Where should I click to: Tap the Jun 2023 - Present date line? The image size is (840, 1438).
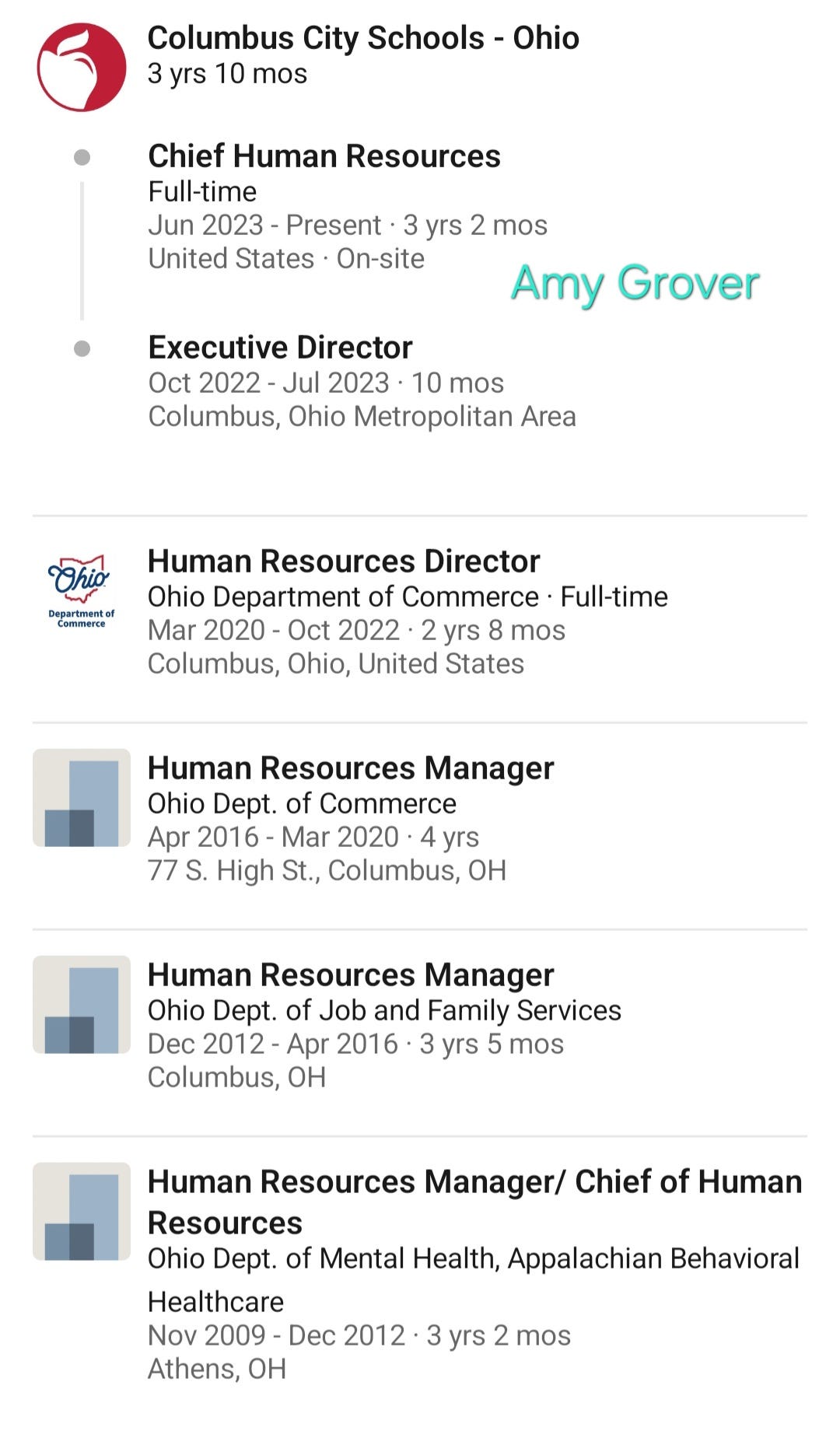click(x=348, y=225)
